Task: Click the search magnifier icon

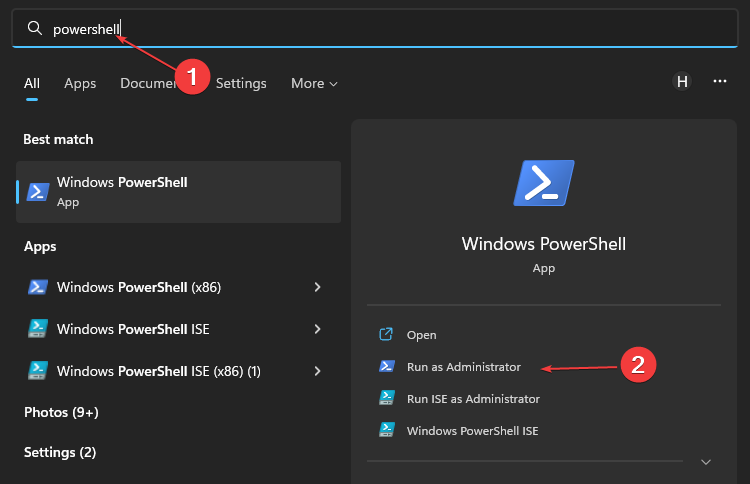Action: [34, 28]
